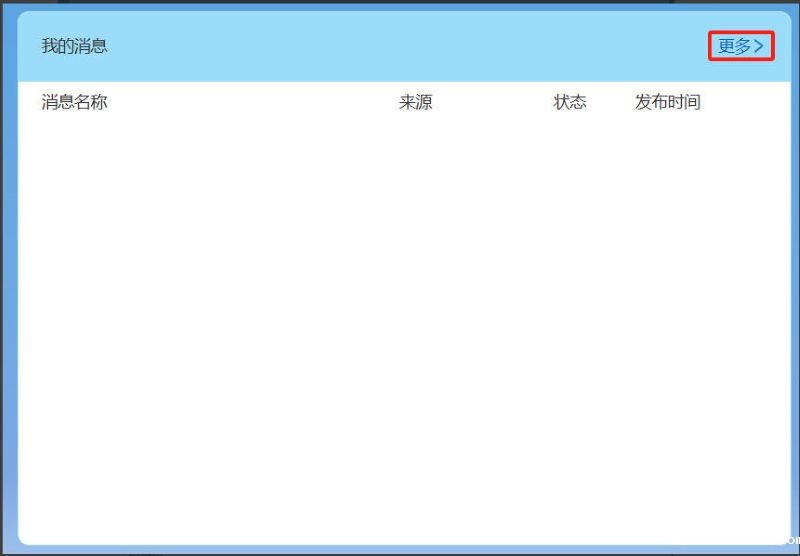800x556 pixels.
Task: Pick the source header labeled 来源
Action: click(415, 102)
